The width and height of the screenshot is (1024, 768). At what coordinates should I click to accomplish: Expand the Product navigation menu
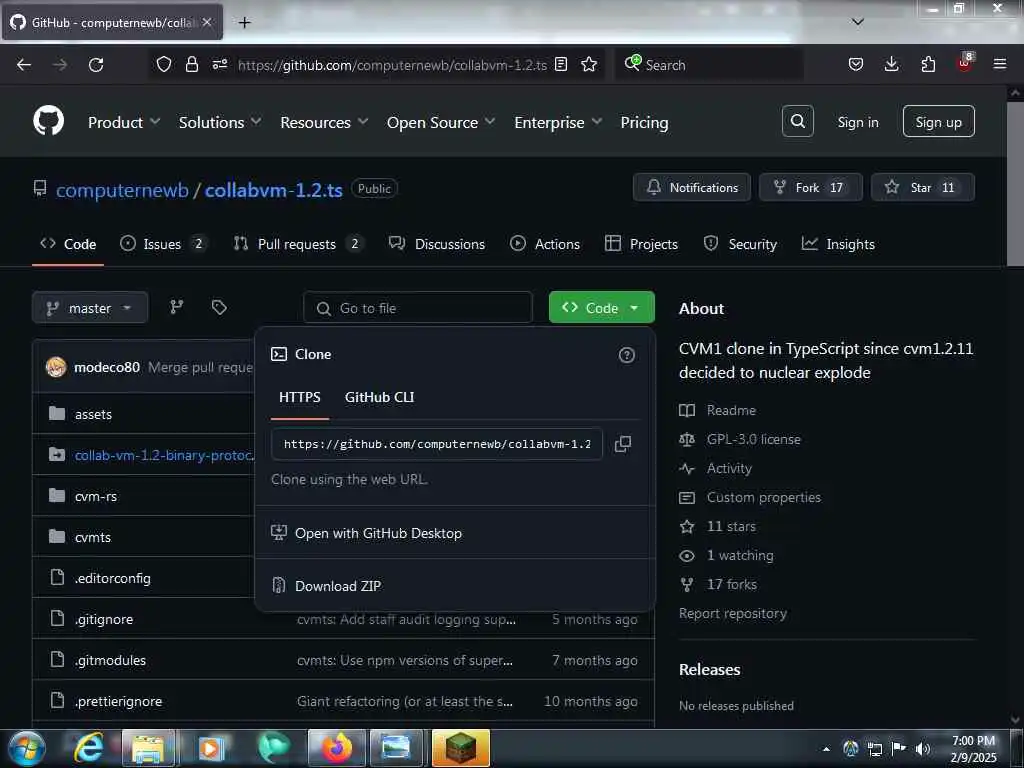(124, 122)
